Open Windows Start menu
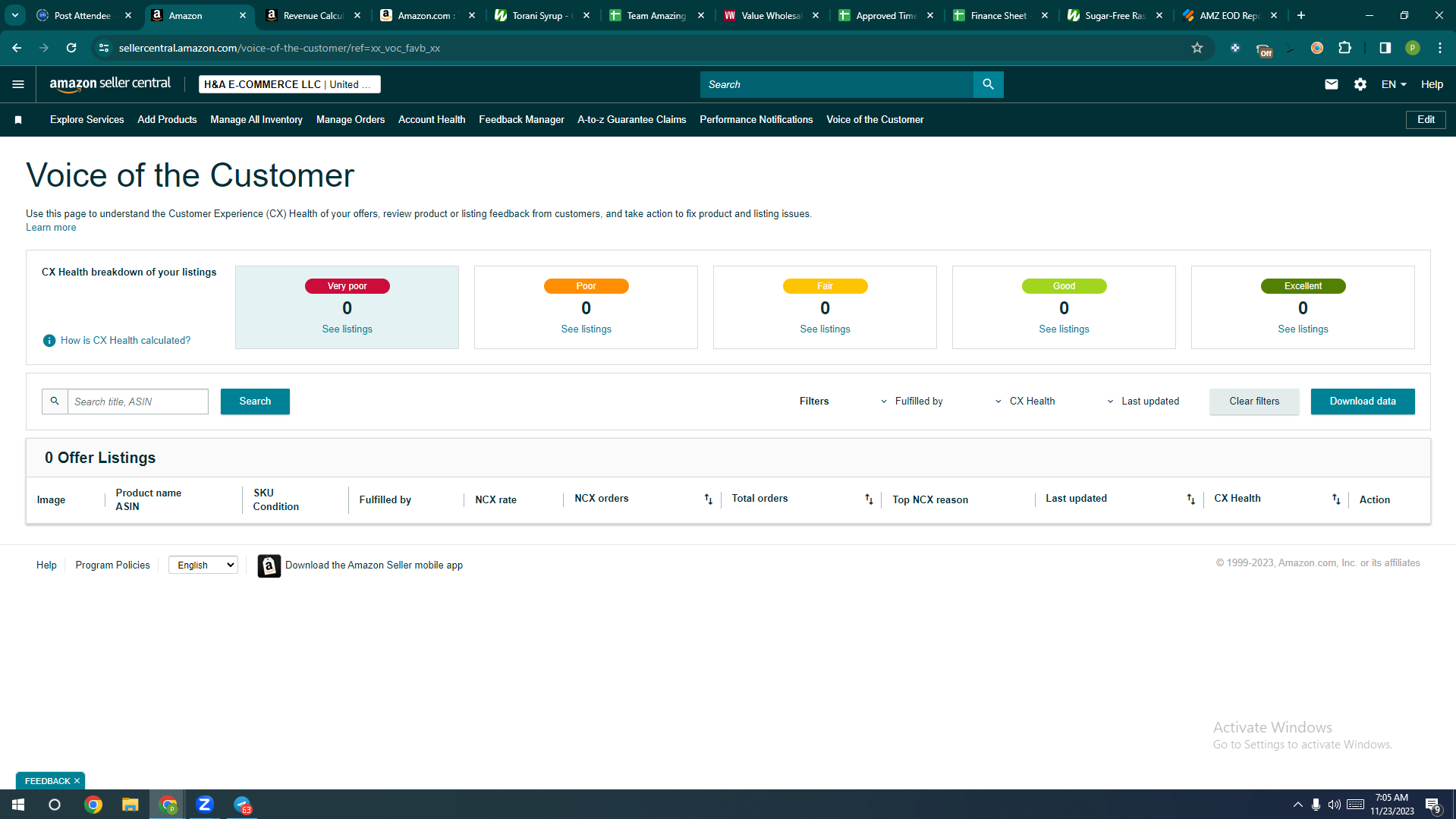1456x819 pixels. (x=18, y=805)
